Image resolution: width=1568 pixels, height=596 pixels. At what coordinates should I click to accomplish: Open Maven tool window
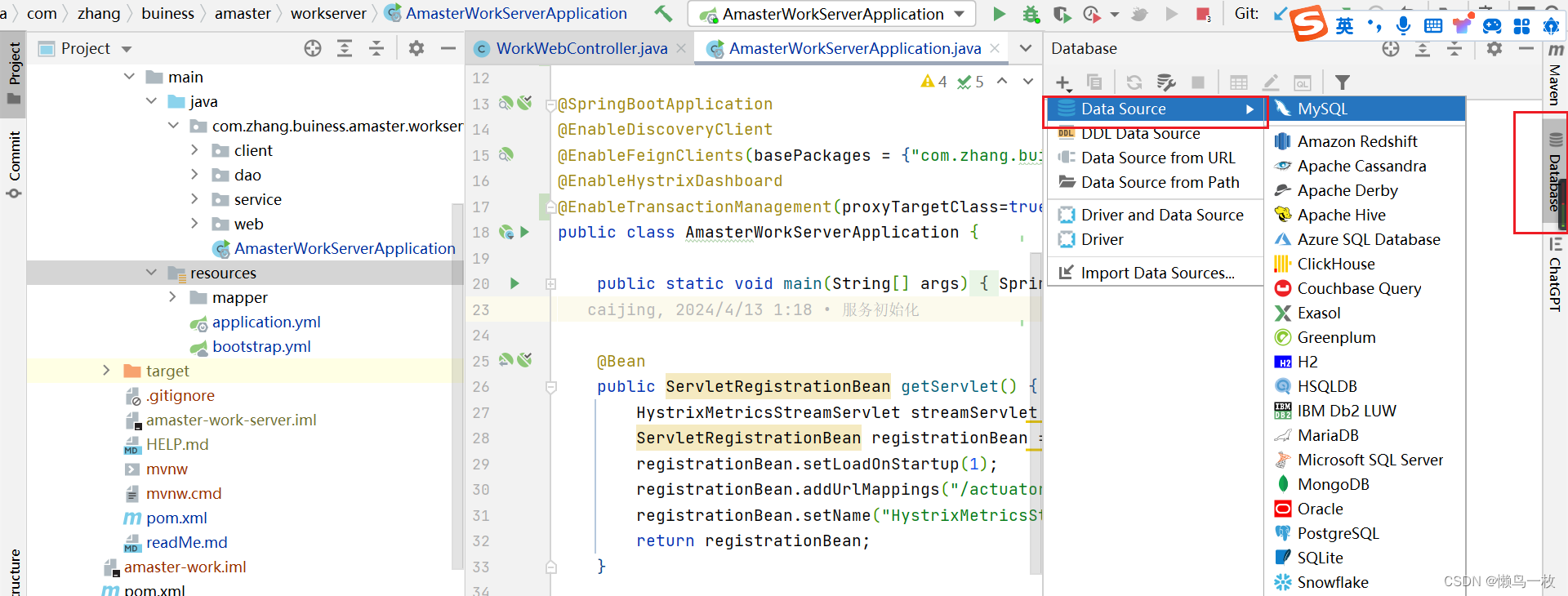tap(1555, 75)
